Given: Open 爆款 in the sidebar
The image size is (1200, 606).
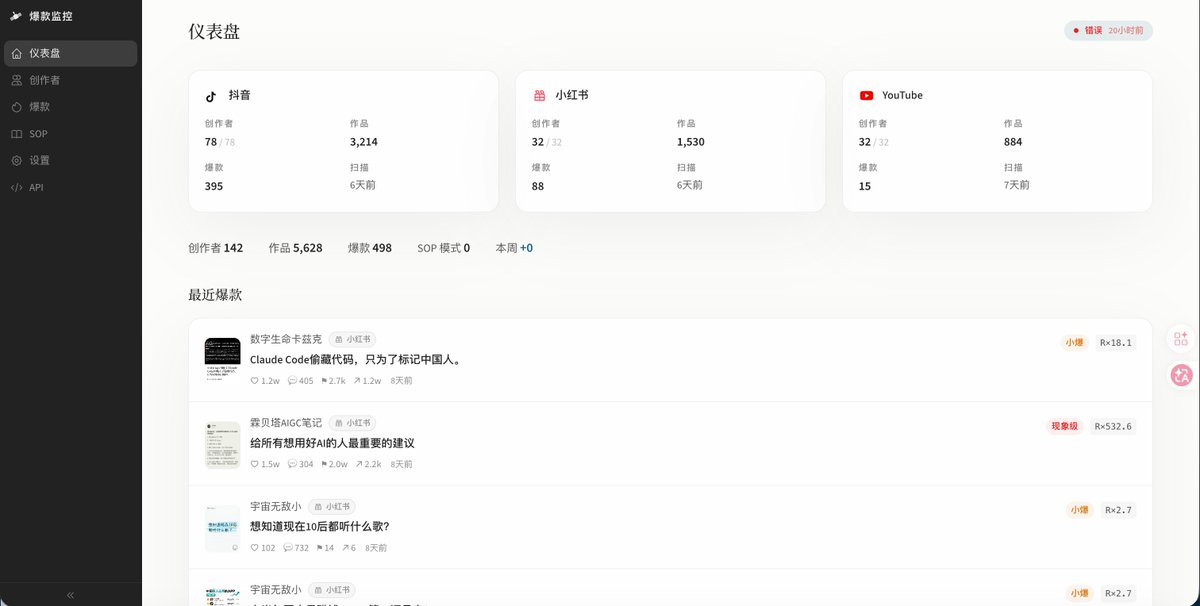Looking at the screenshot, I should 70,107.
